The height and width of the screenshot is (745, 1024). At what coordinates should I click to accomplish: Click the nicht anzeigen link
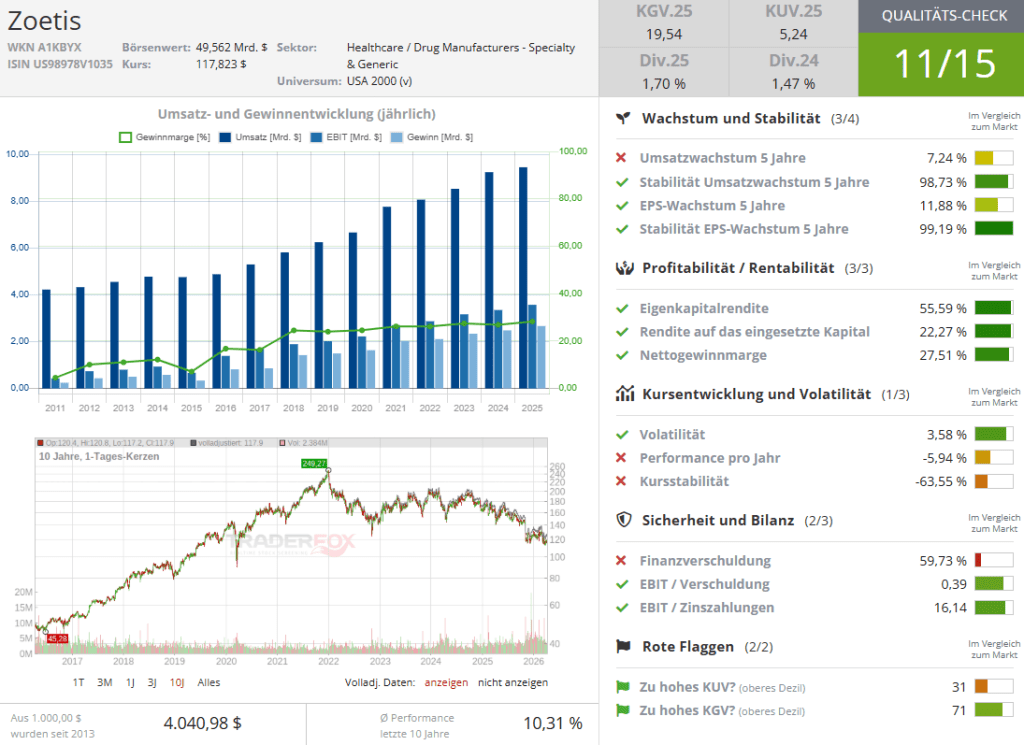click(512, 682)
